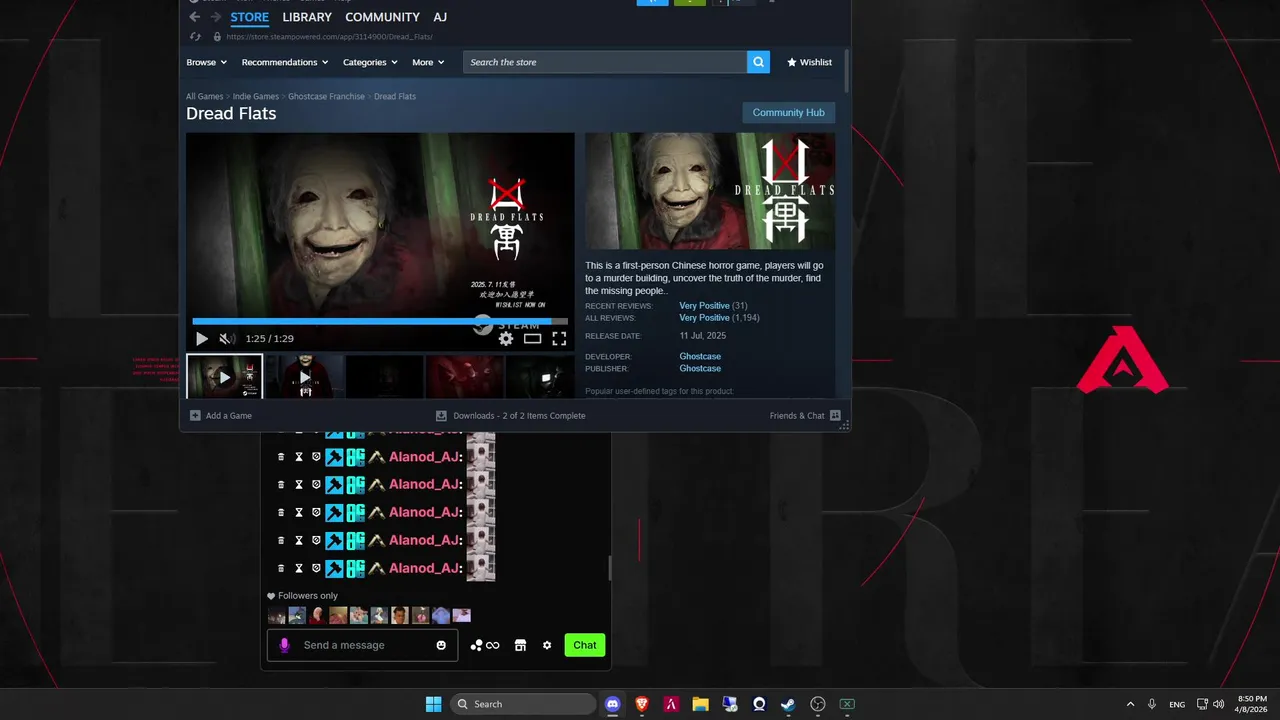Screen dimensions: 1280x720
Task: Go forward with the Steam forward arrow
Action: (215, 17)
